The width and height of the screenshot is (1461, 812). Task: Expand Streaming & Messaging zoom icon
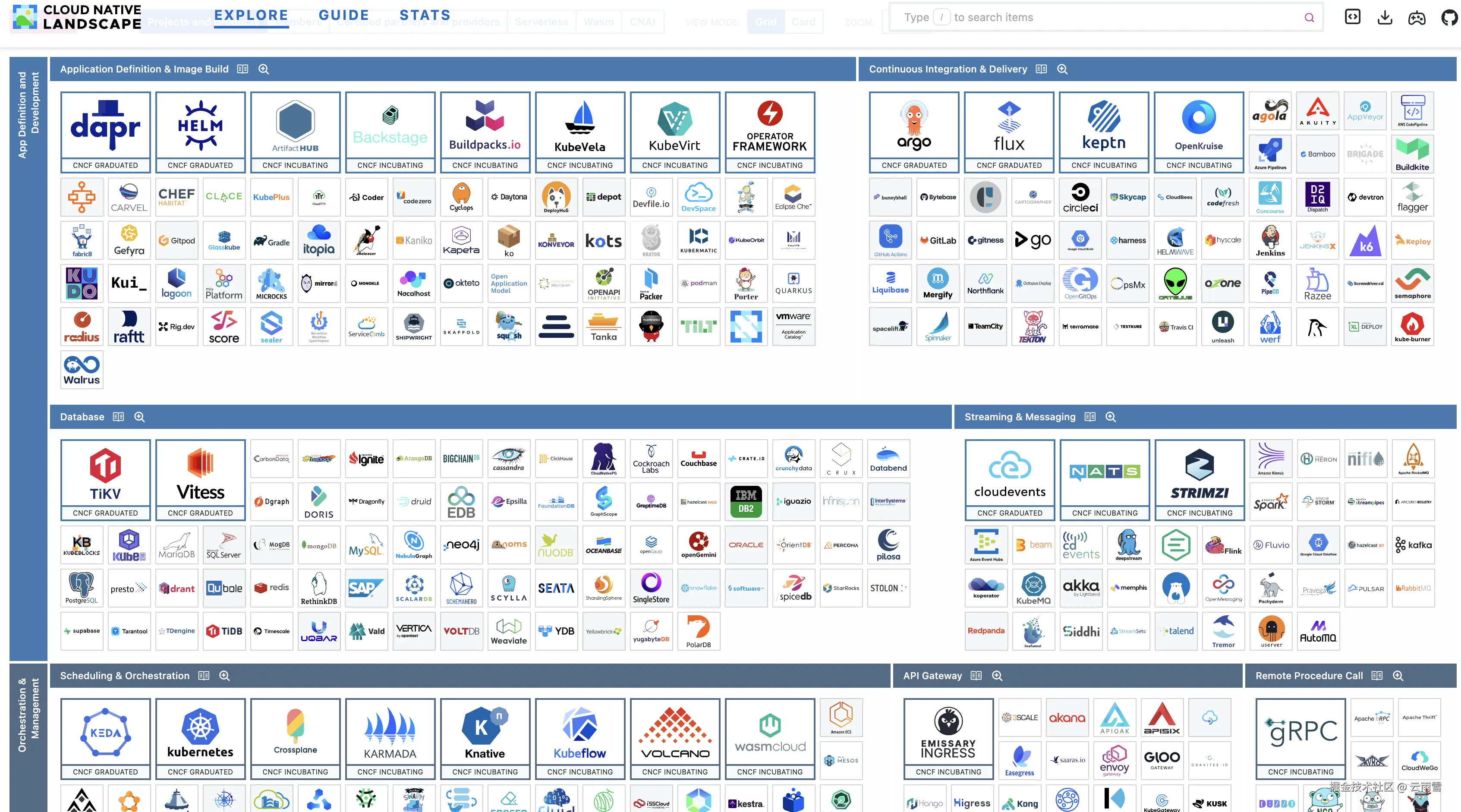click(x=1111, y=417)
